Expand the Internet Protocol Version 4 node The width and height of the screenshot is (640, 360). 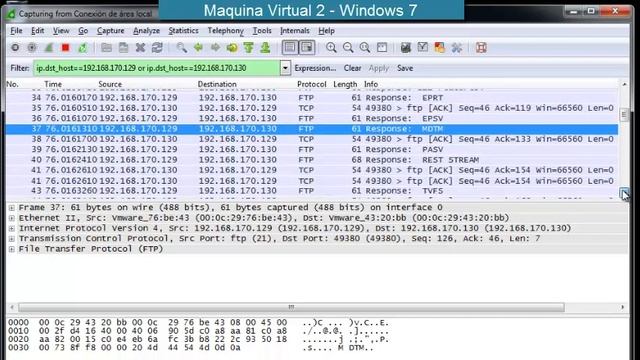click(x=12, y=229)
